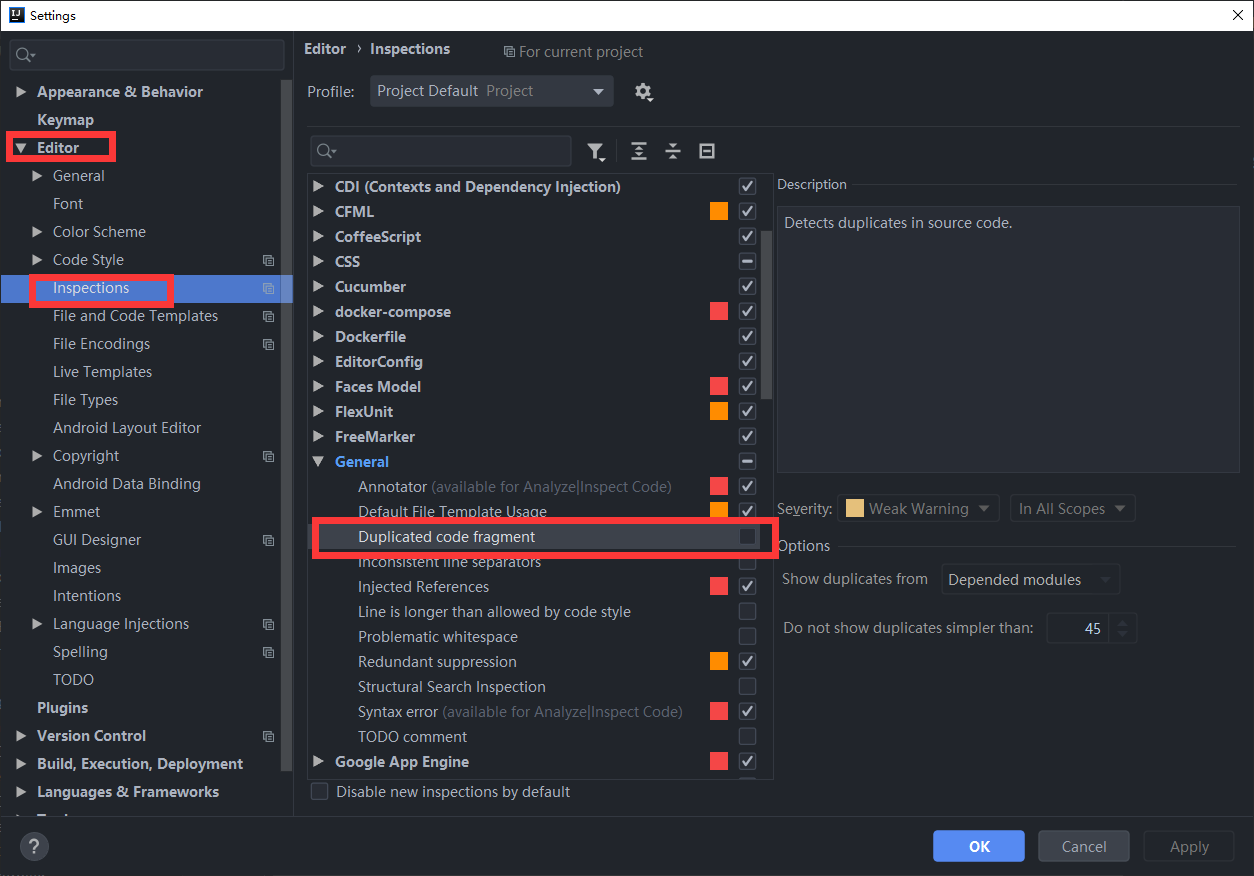
Task: Click the Collapse All inspections icon
Action: [673, 151]
